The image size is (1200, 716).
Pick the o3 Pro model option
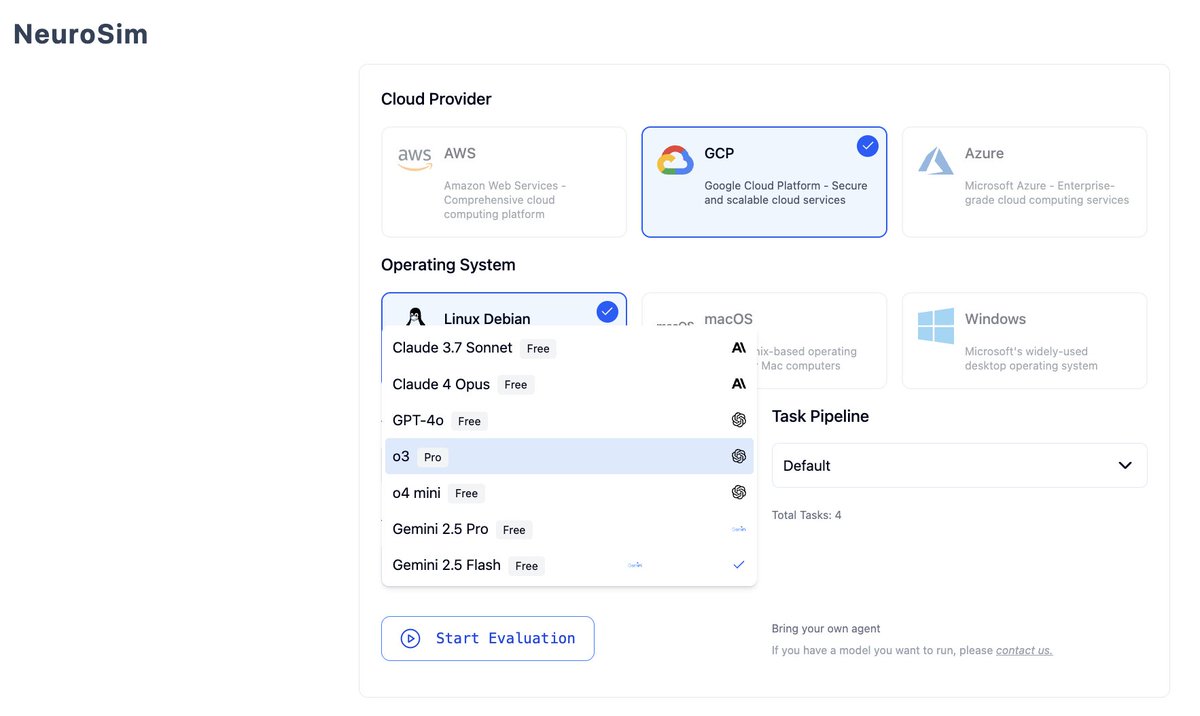tap(569, 456)
